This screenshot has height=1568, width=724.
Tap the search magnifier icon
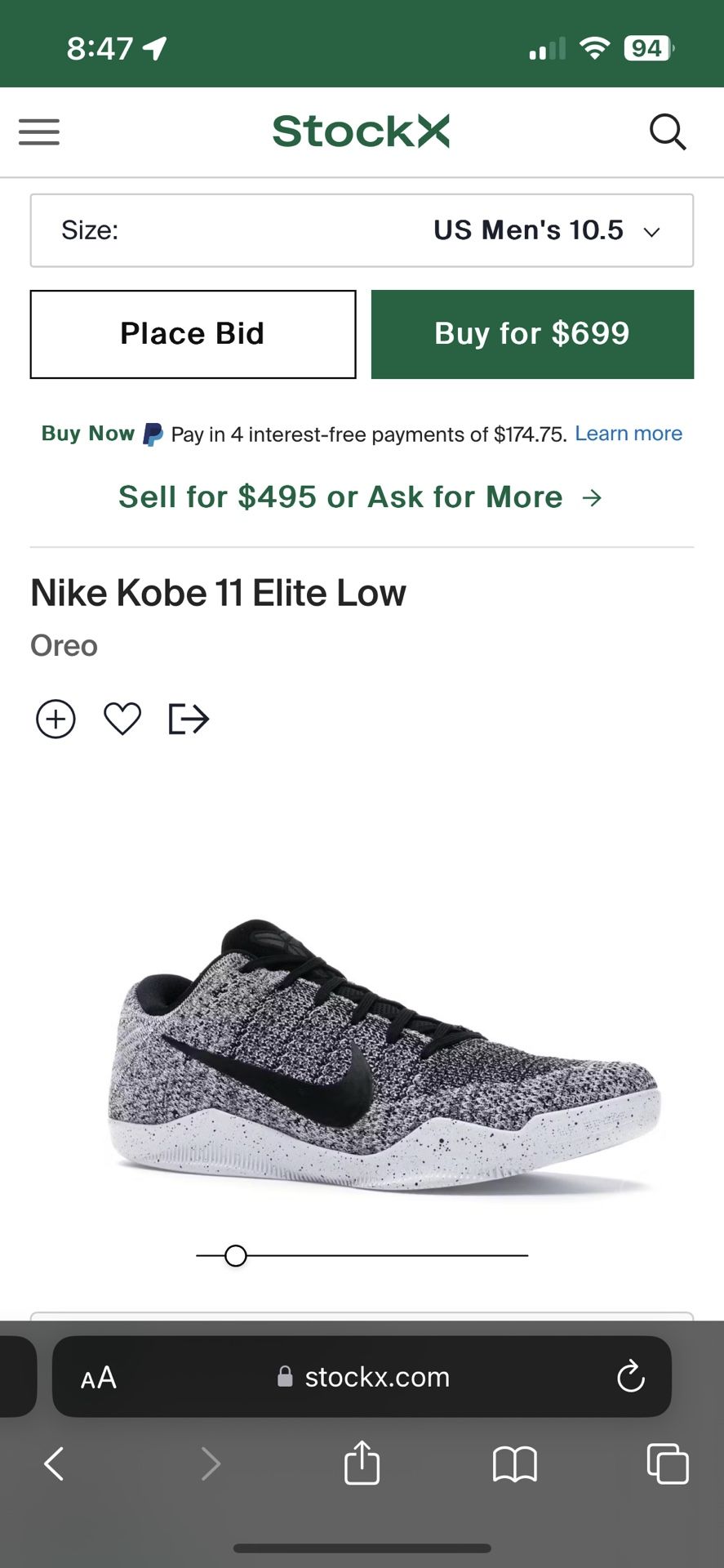point(667,131)
